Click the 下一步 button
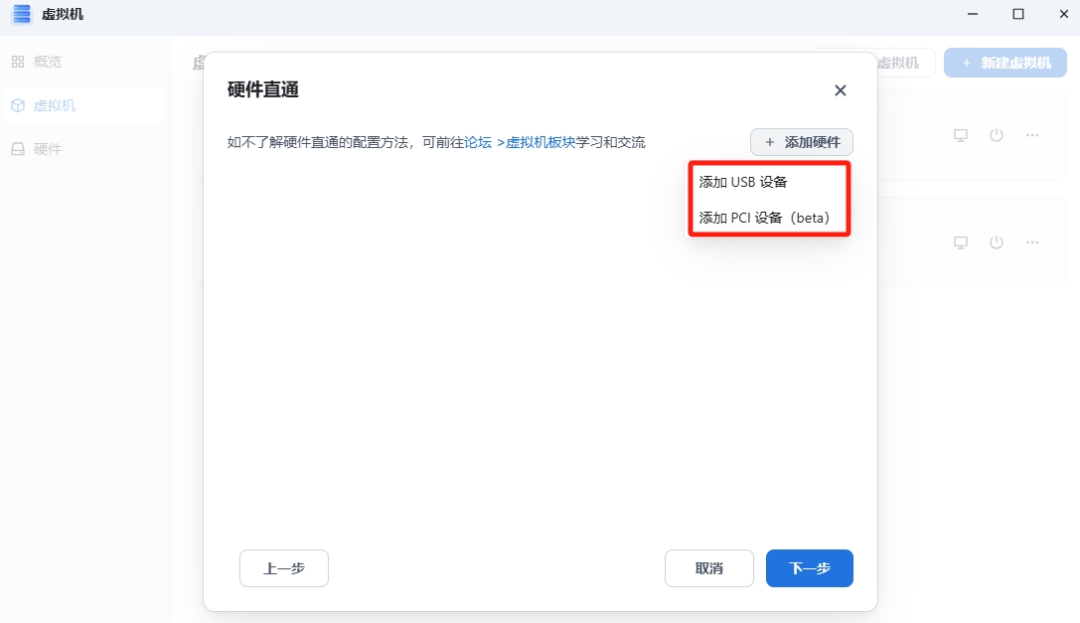The width and height of the screenshot is (1080, 623). (x=809, y=568)
